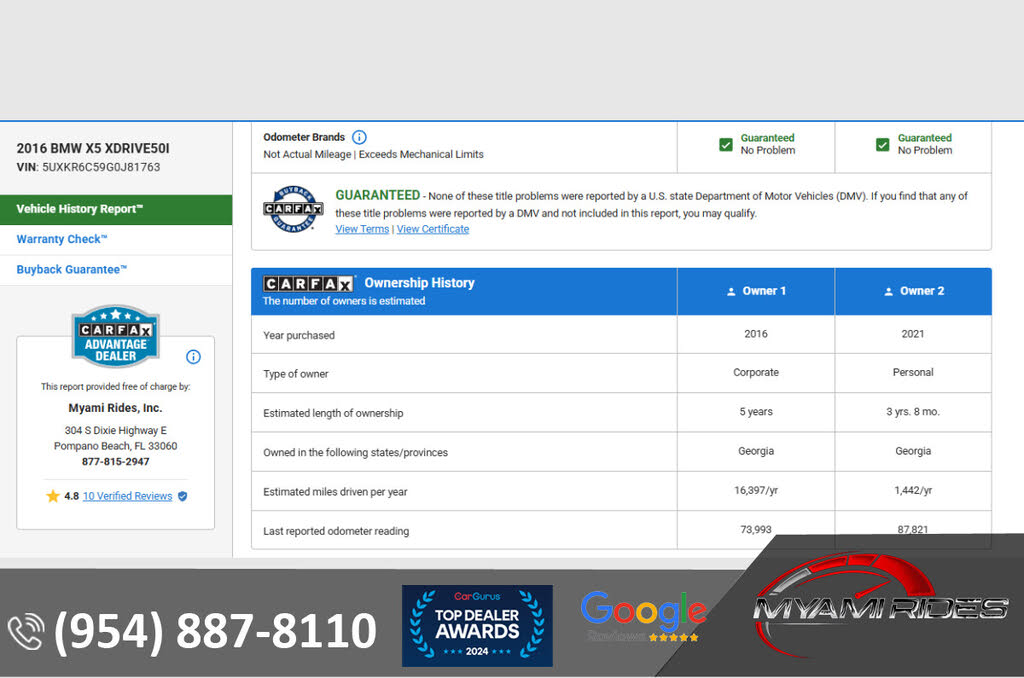Click the 3 yrs. 8 mo. cell
Image resolution: width=1024 pixels, height=678 pixels.
(x=913, y=412)
